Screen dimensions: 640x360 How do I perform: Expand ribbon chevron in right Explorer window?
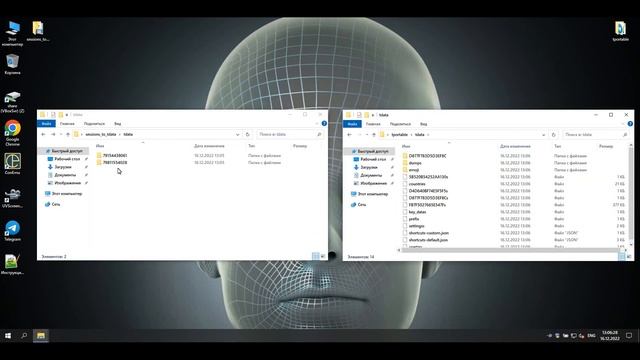coord(623,124)
